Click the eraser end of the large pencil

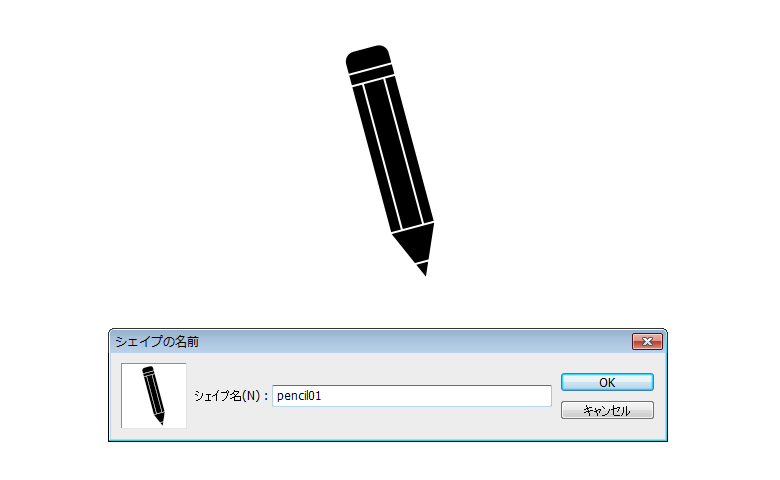(x=368, y=59)
